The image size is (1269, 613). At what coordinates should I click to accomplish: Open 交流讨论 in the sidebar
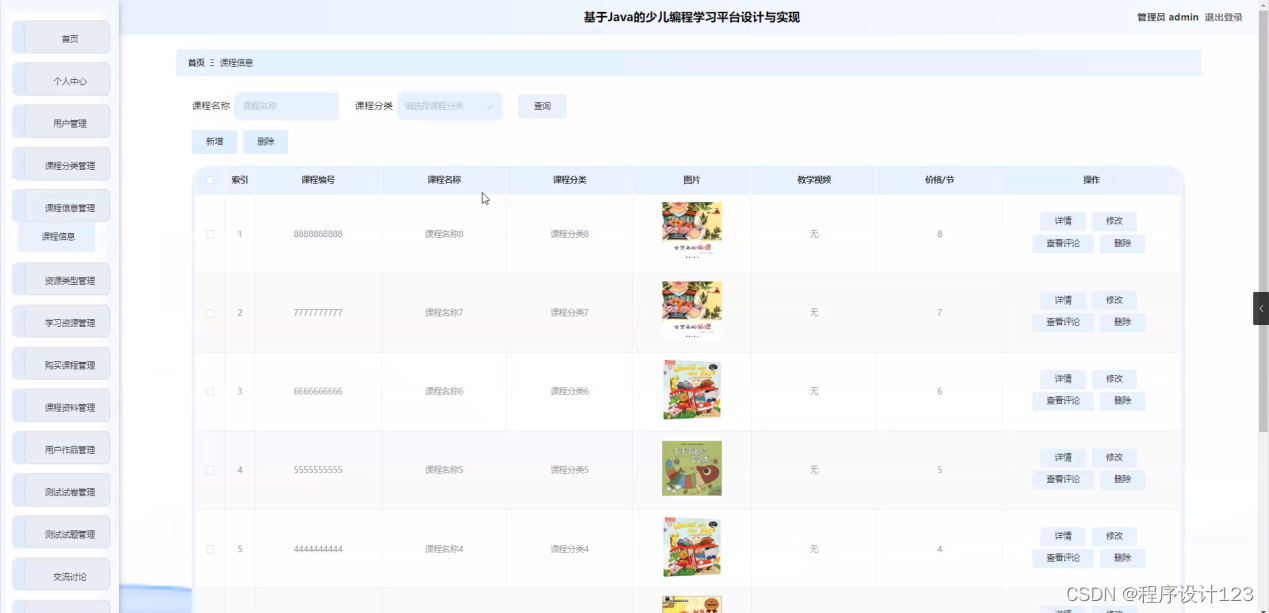(x=61, y=576)
